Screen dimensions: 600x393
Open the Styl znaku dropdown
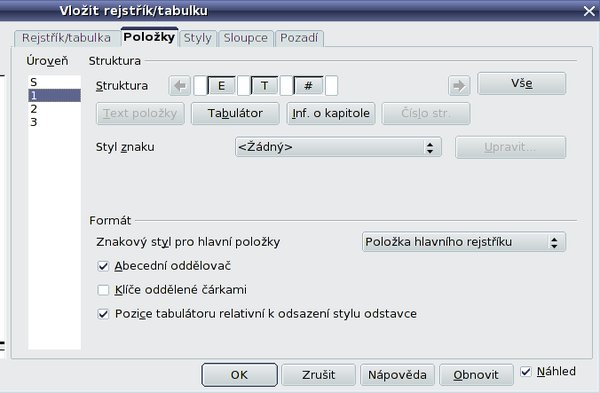(x=338, y=147)
